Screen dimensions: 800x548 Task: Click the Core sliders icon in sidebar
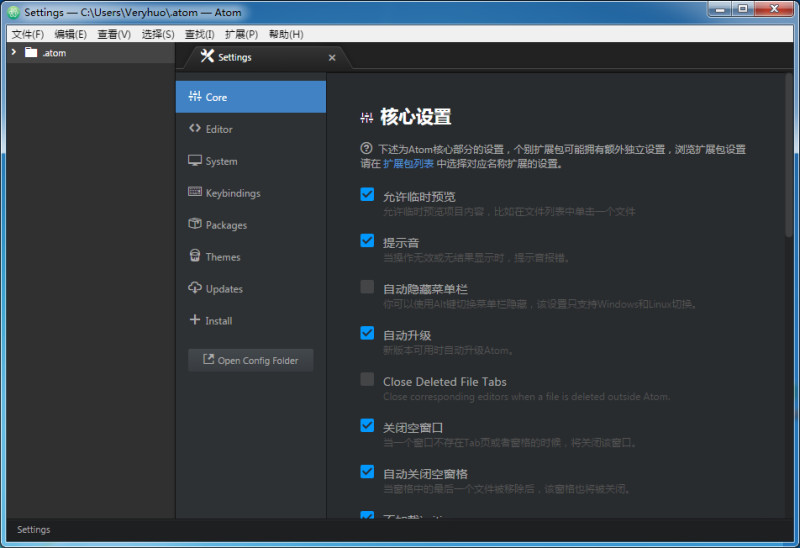194,96
